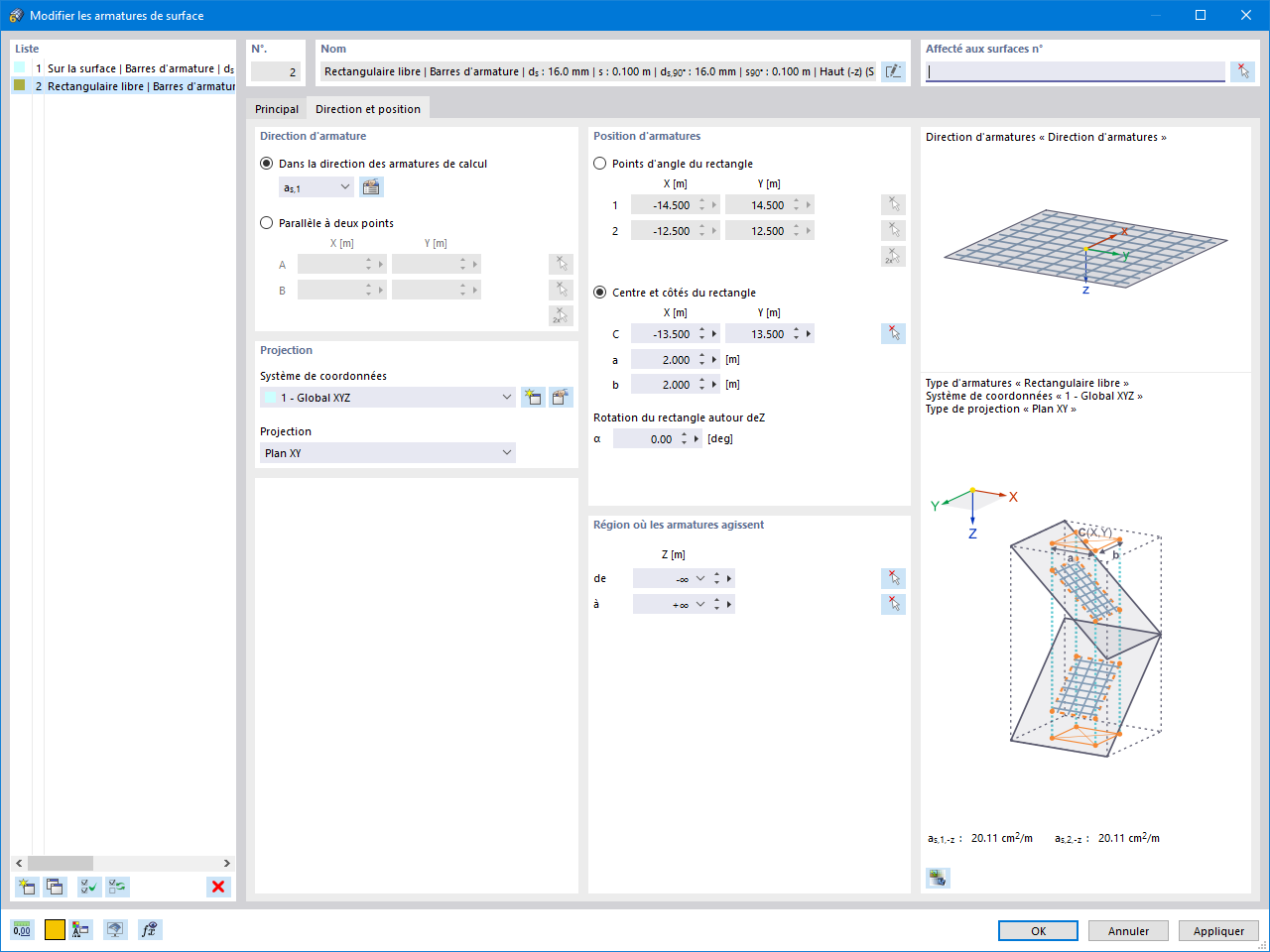Pick Z 'à' value graphically icon
The width and height of the screenshot is (1270, 952).
click(893, 604)
